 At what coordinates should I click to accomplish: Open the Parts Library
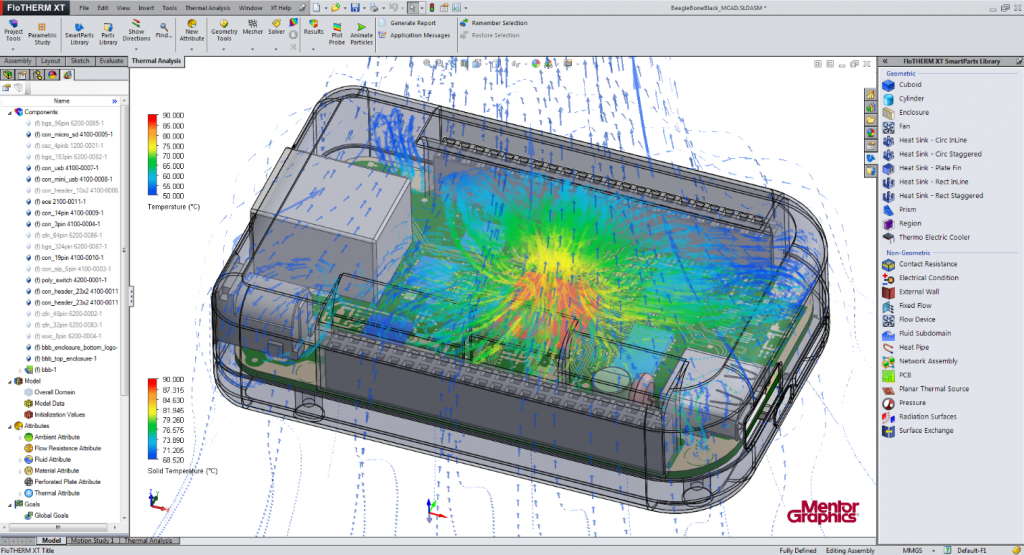click(108, 33)
